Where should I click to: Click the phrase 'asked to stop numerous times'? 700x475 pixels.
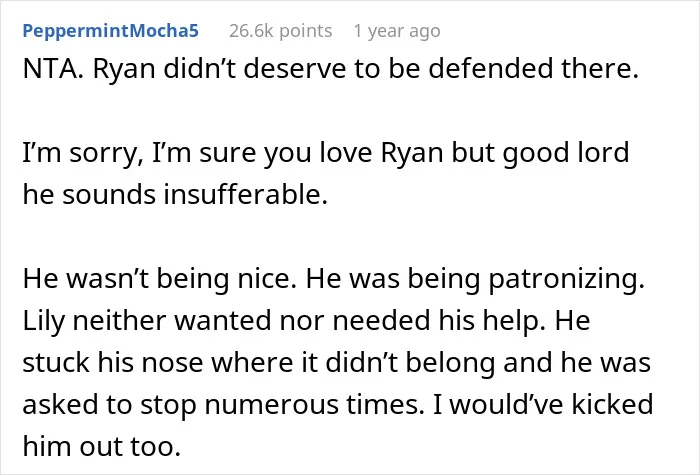221,404
